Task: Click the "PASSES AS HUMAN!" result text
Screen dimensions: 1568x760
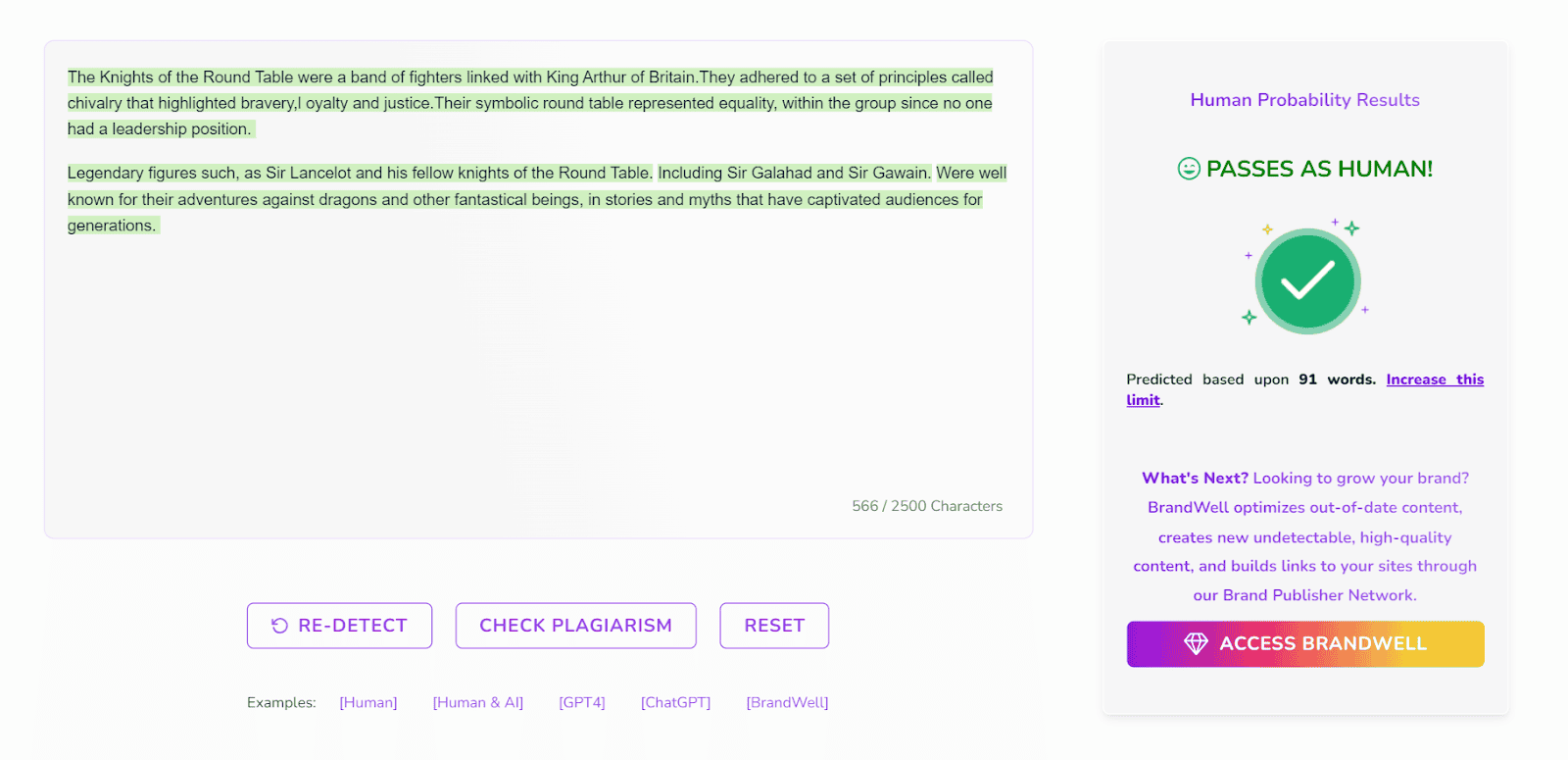Action: 1319,169
